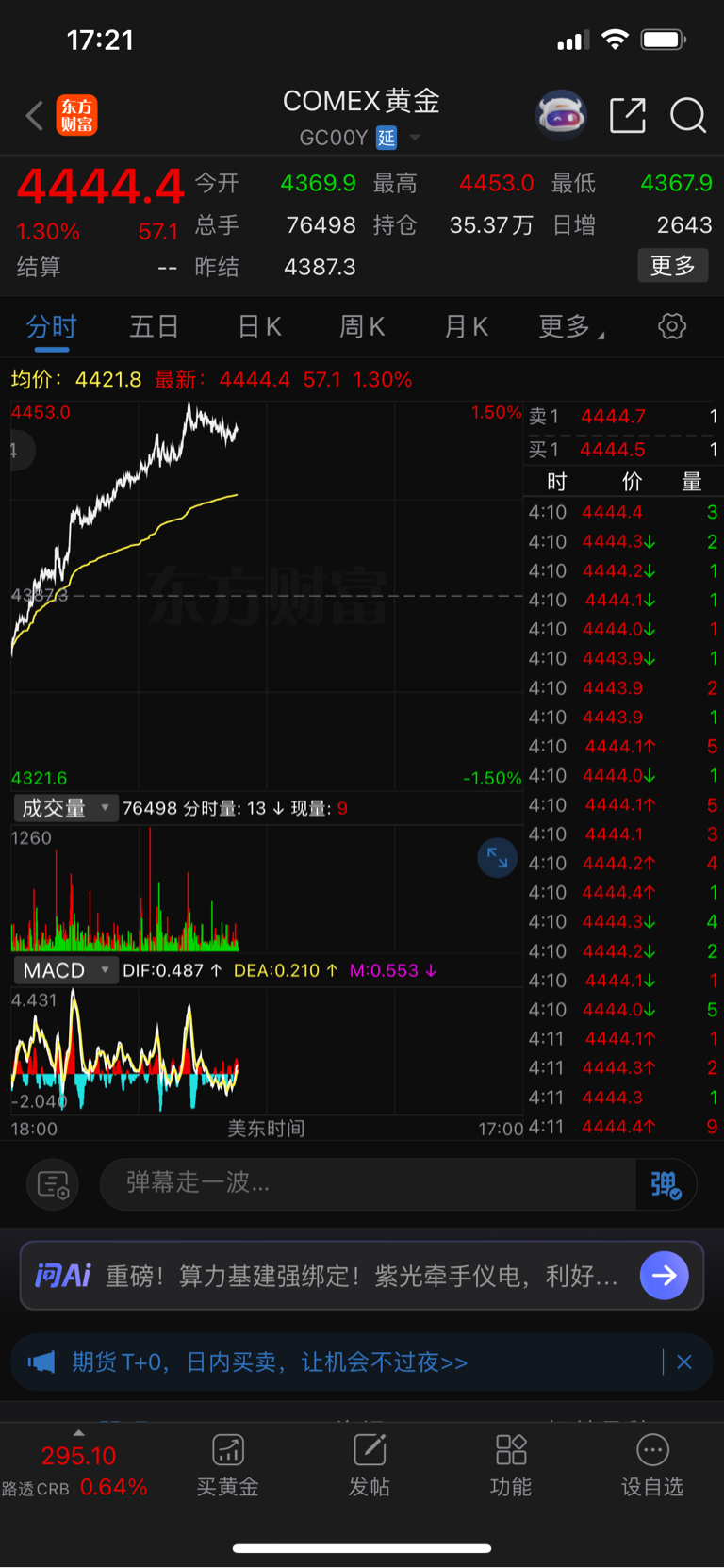This screenshot has height=1568, width=724.
Task: Open chart settings gear icon
Action: pos(672,327)
